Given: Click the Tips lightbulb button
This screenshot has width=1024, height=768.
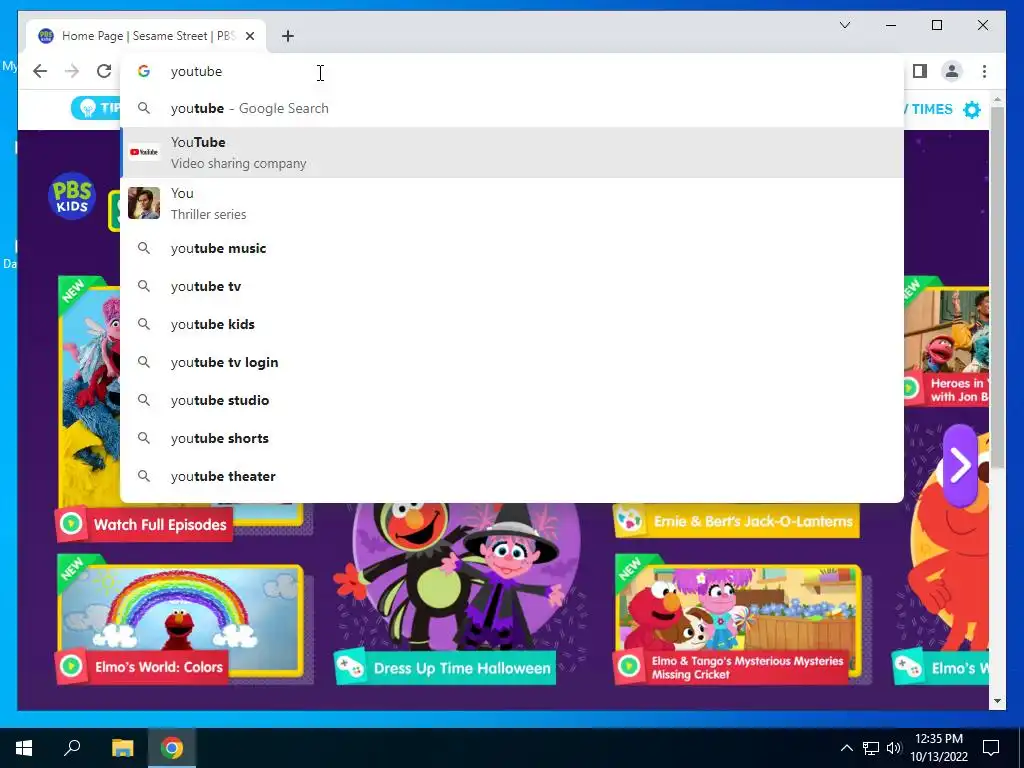Looking at the screenshot, I should pyautogui.click(x=95, y=108).
